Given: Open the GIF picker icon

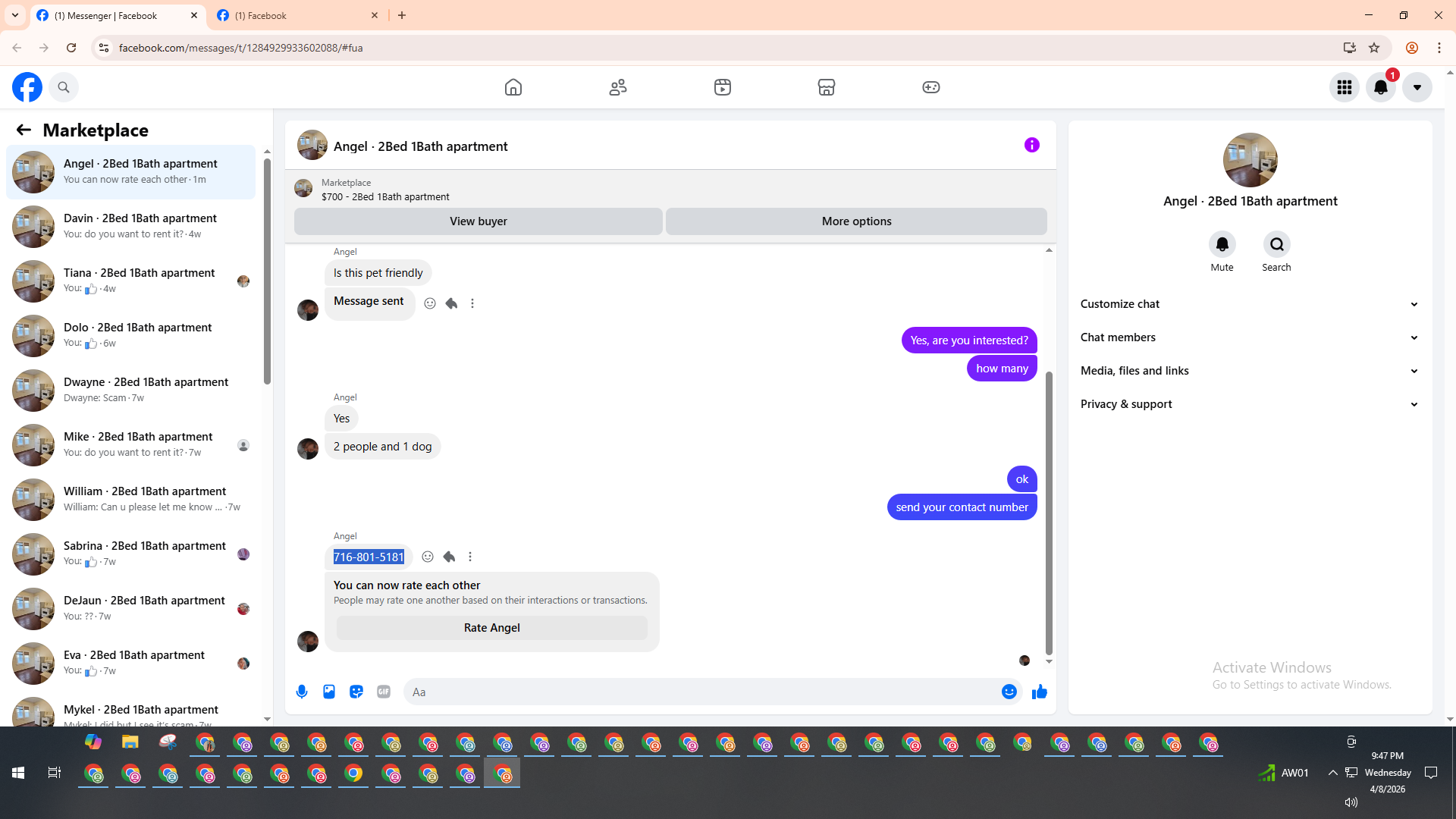Looking at the screenshot, I should tap(384, 692).
